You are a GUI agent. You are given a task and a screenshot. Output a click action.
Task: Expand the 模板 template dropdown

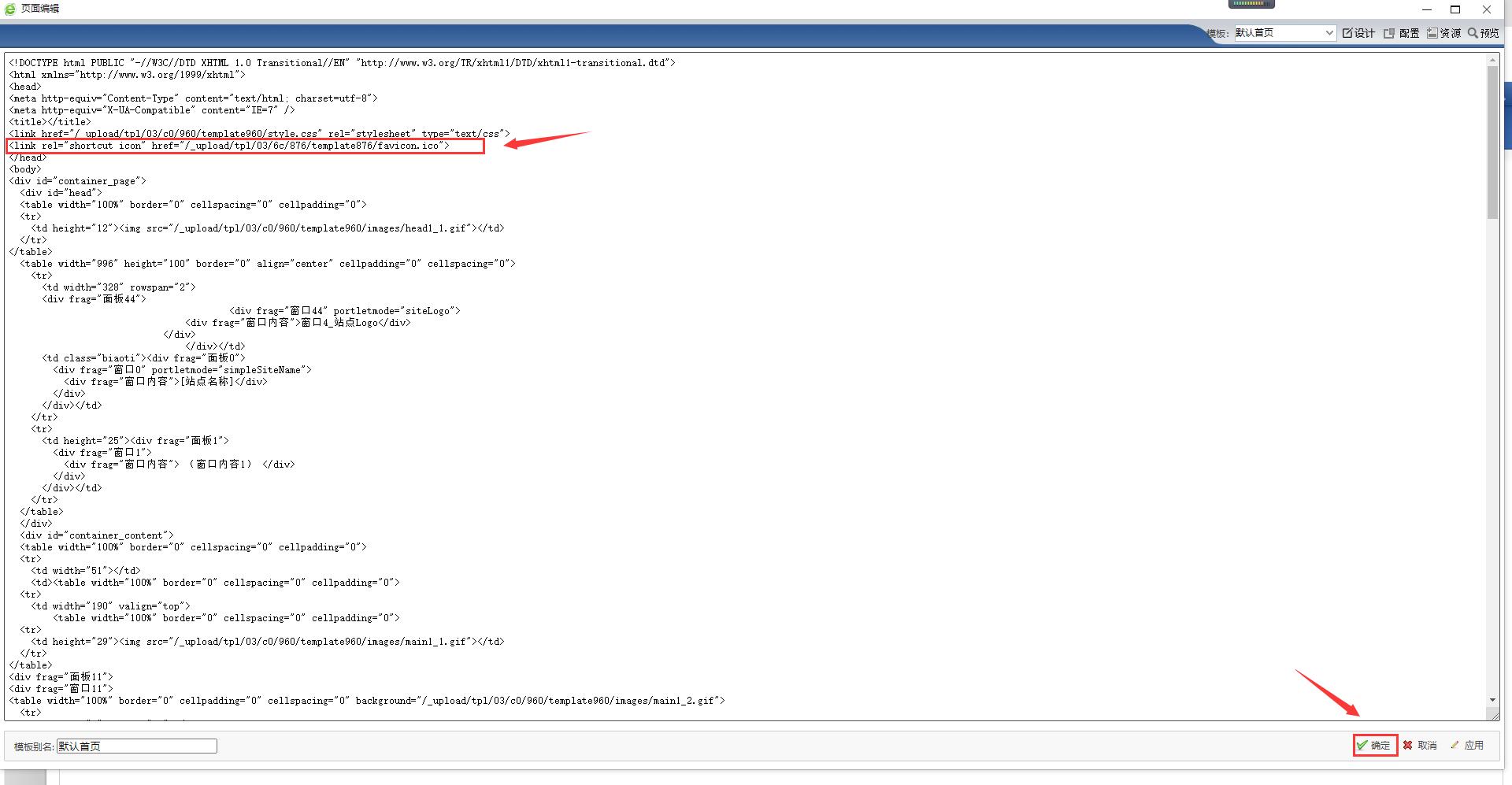click(1329, 33)
